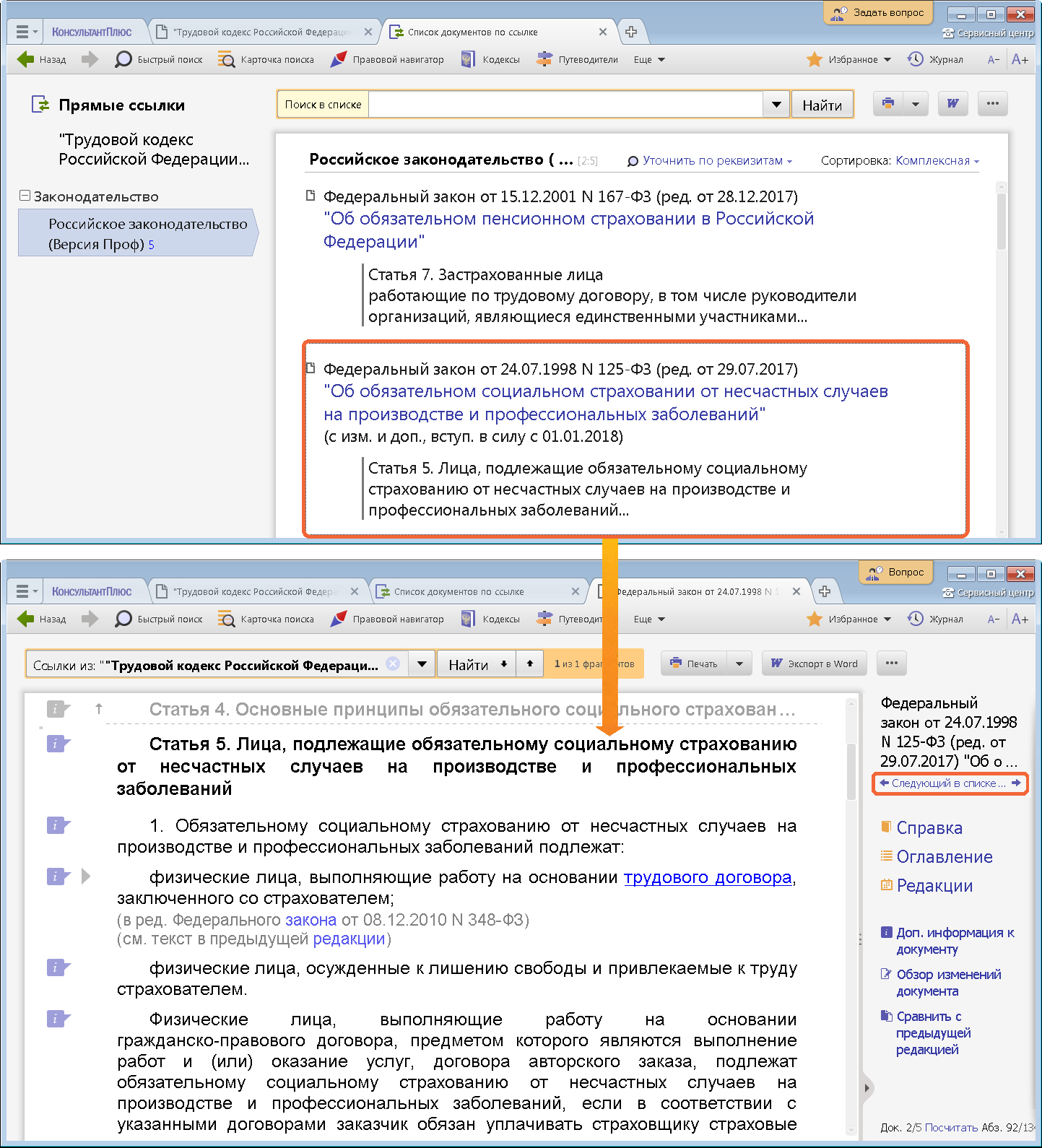1042x1148 pixels.
Task: Open Правовой навигатор in the upper window
Action: click(386, 59)
